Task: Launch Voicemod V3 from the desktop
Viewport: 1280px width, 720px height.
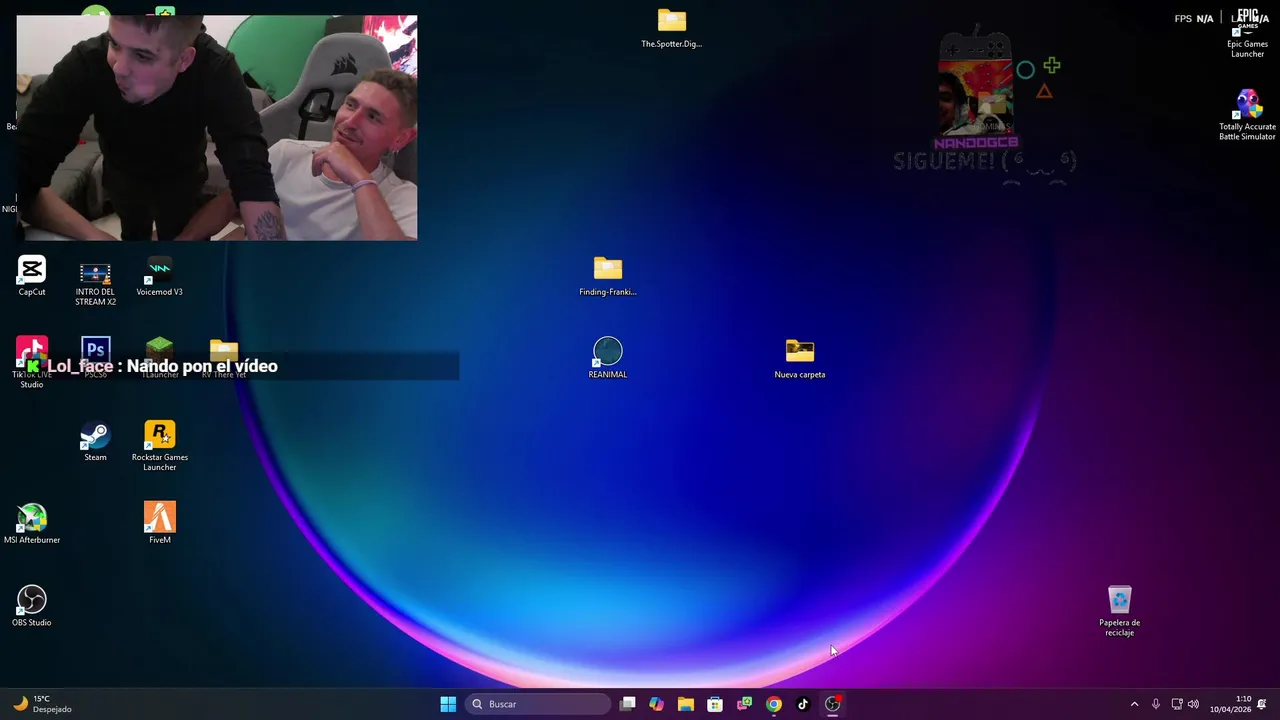Action: pos(159,277)
